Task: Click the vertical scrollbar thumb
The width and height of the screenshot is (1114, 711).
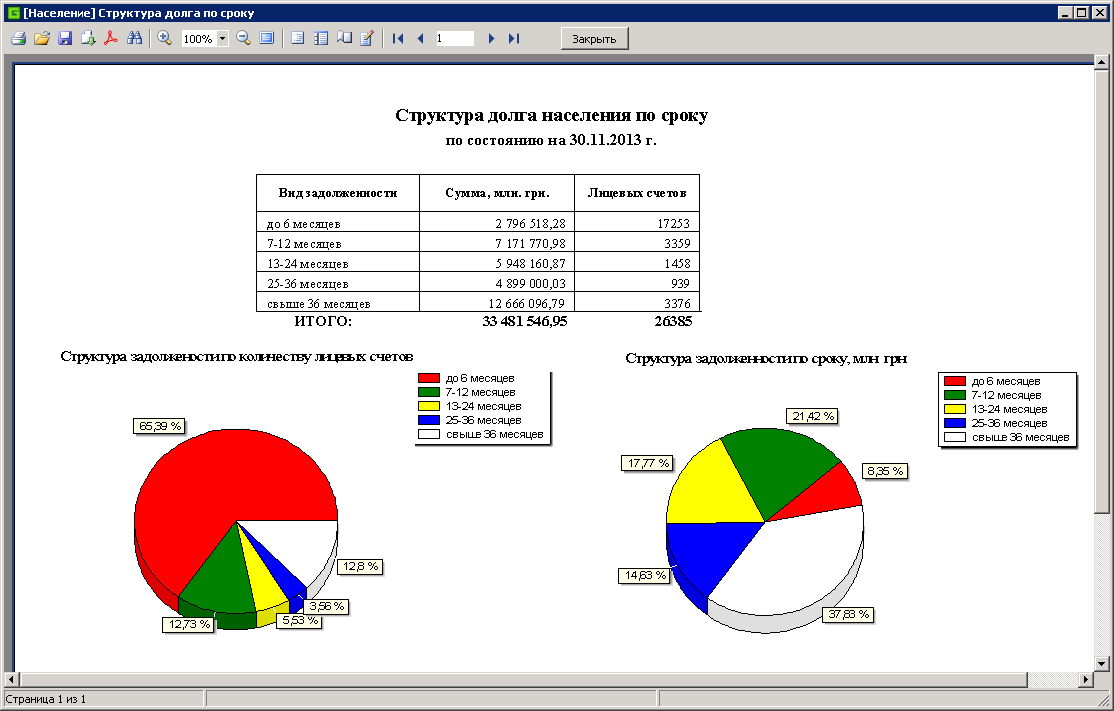Action: click(x=1101, y=291)
